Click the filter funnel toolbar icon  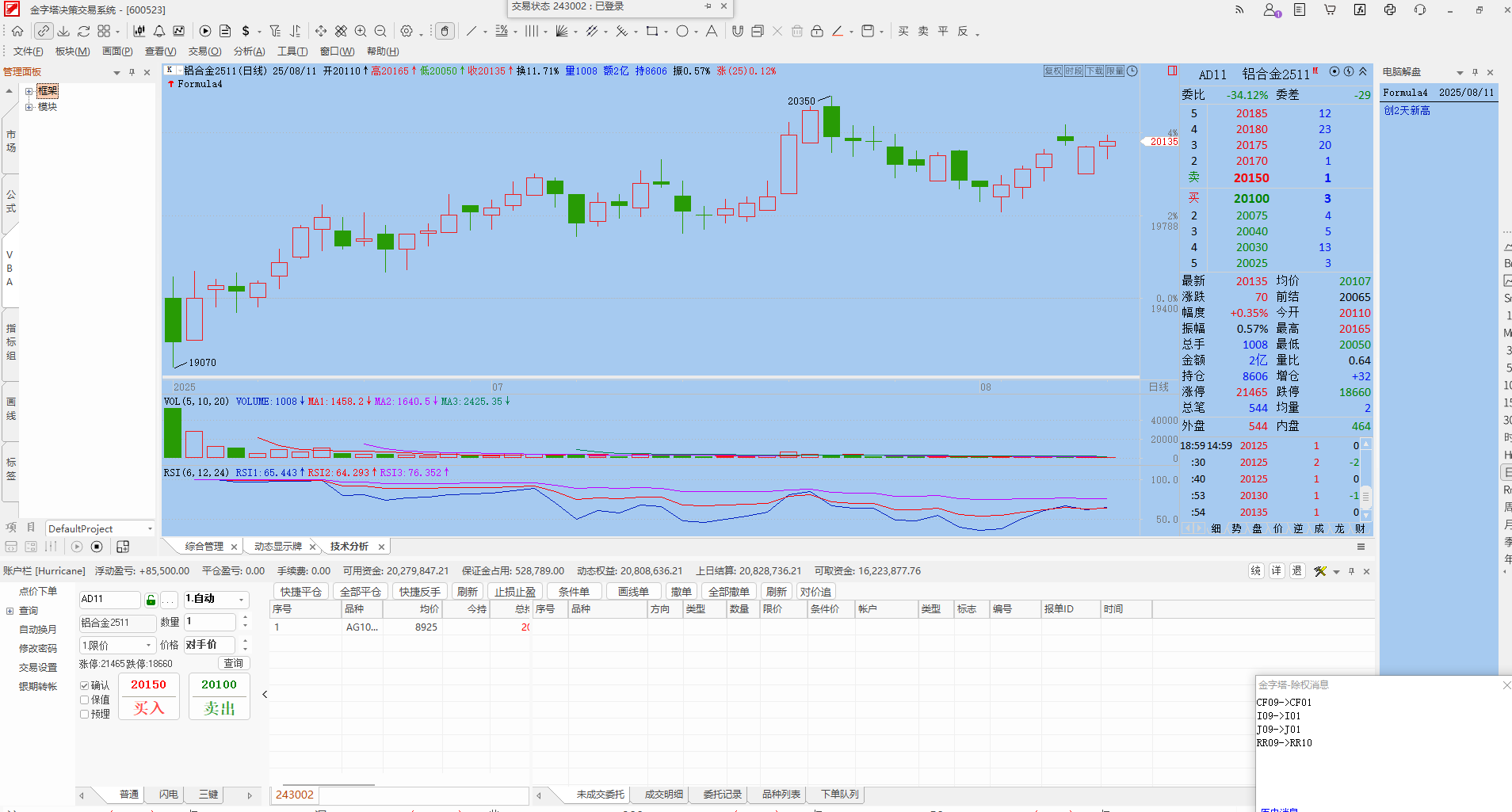click(x=275, y=31)
